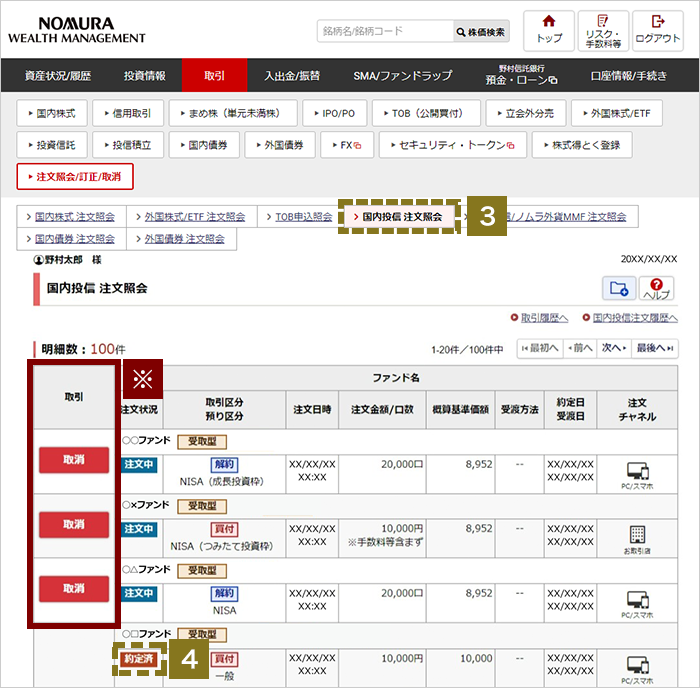Viewport: 700px width, 688px height.
Task: Go to 国内債券 submenu
Action: (204, 145)
